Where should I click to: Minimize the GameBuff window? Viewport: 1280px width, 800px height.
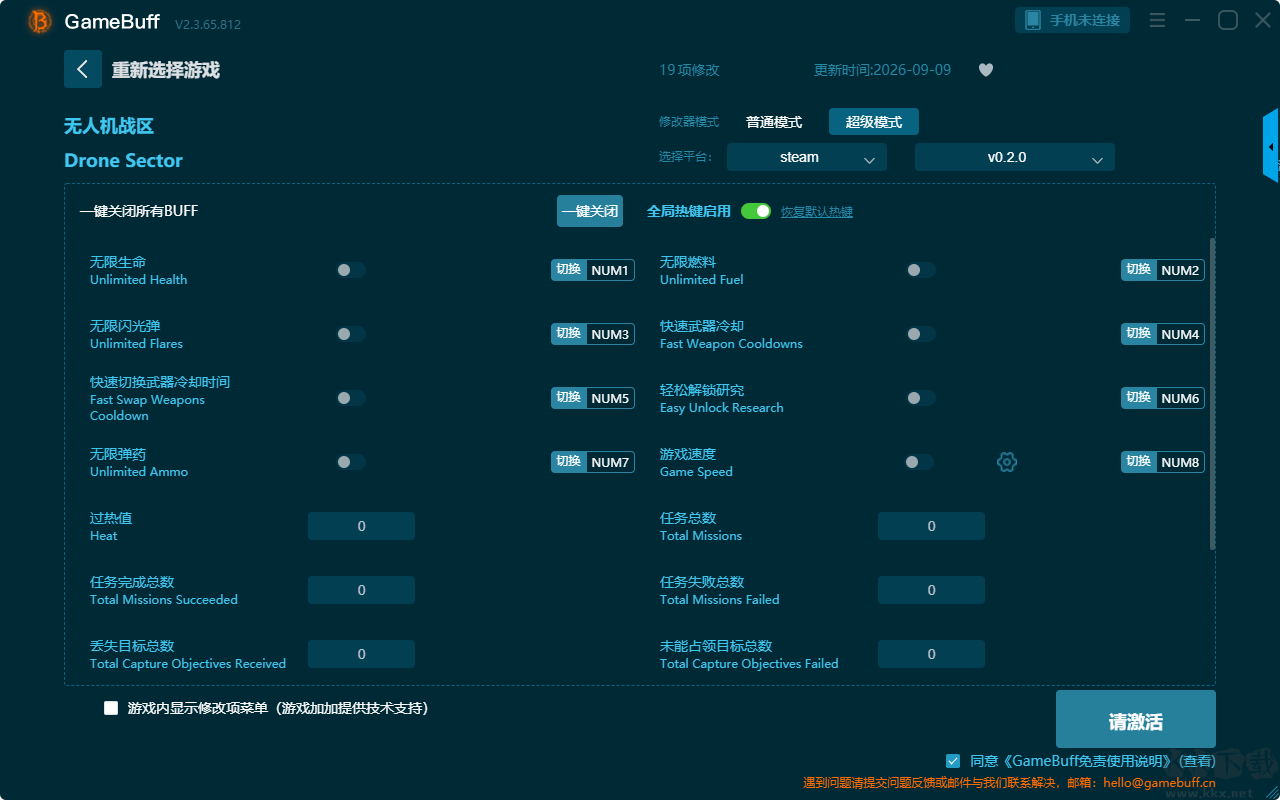[x=1192, y=20]
